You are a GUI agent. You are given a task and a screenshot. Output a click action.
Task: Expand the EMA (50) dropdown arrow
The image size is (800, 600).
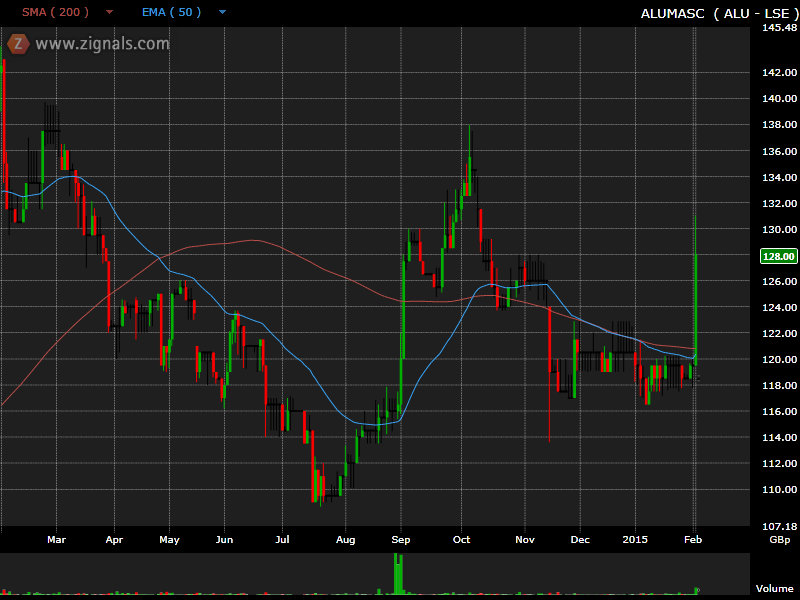[x=222, y=13]
